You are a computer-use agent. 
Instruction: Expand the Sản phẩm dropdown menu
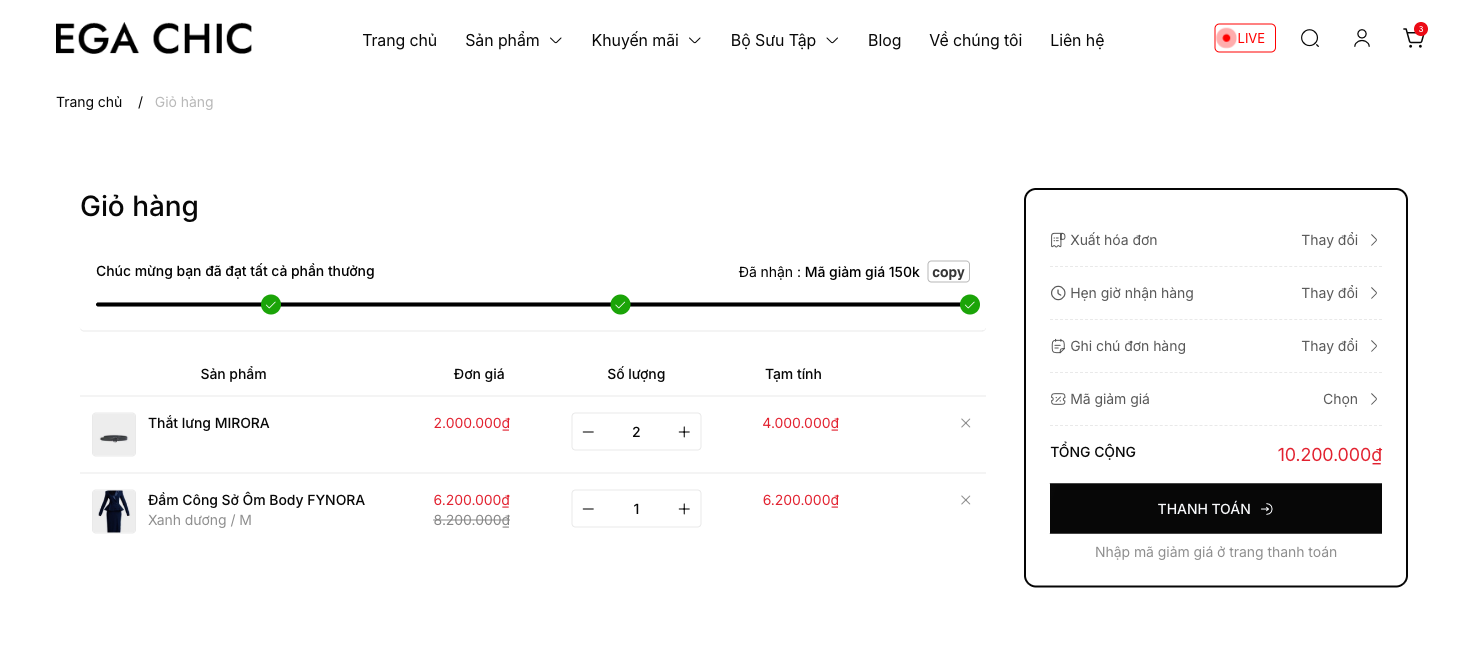point(513,40)
